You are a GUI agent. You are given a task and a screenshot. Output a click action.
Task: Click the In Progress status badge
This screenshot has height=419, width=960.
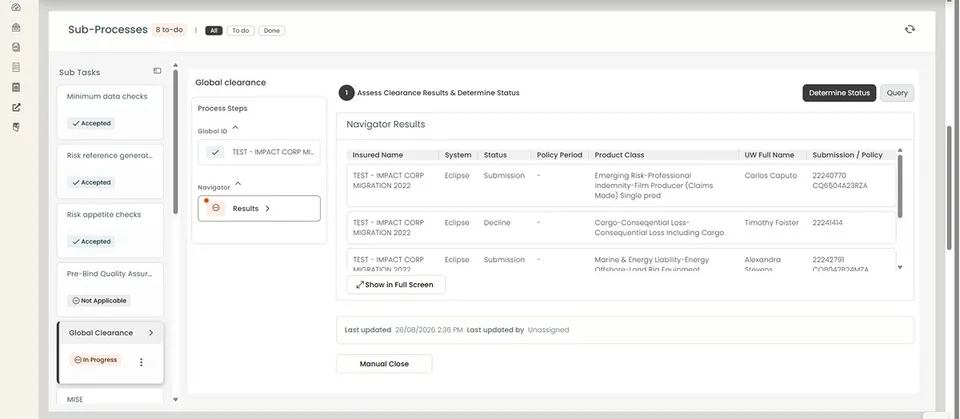tap(96, 360)
